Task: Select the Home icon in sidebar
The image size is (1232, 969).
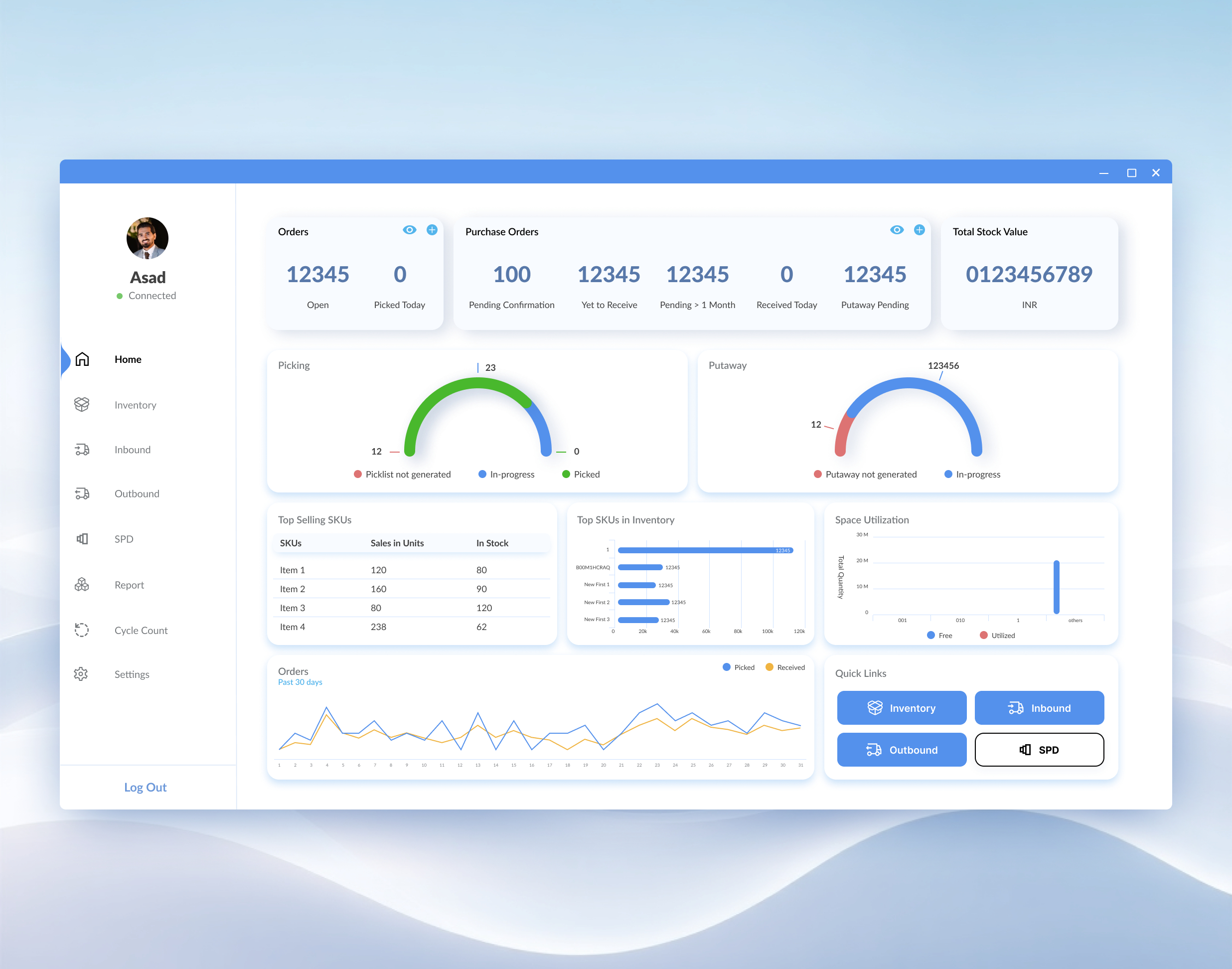Action: tap(82, 359)
